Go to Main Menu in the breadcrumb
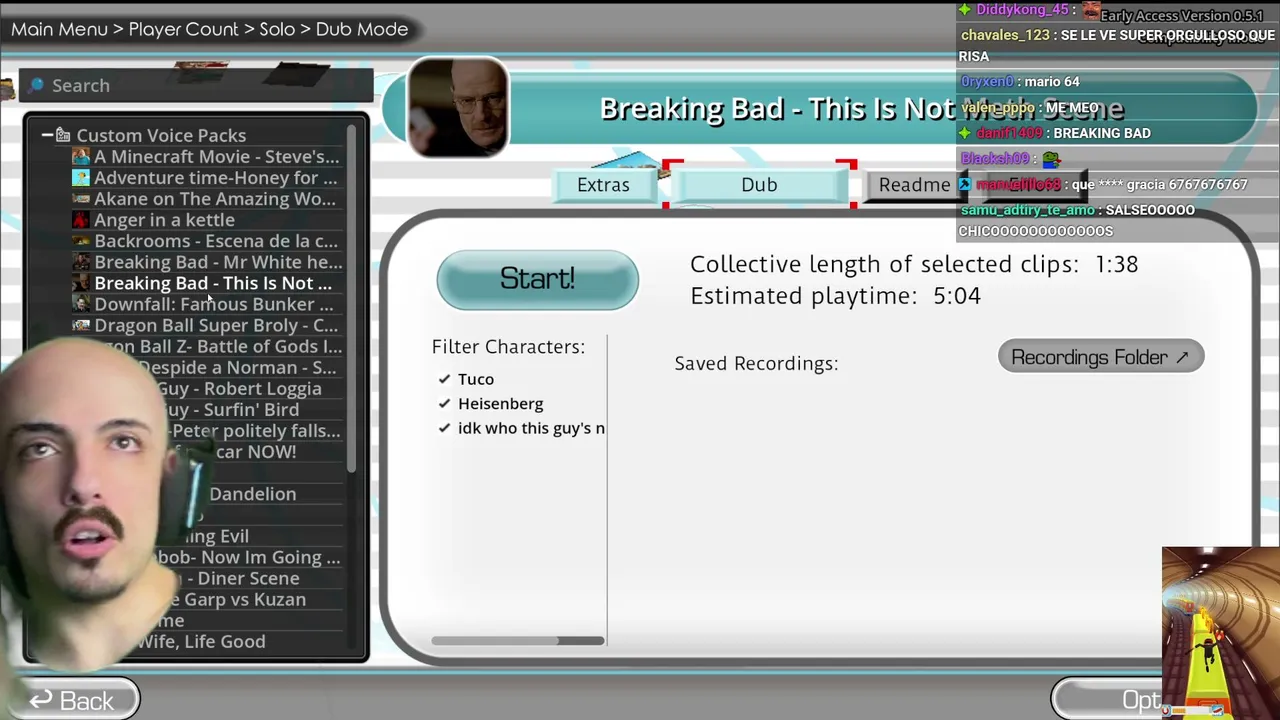1280x720 pixels. click(60, 29)
